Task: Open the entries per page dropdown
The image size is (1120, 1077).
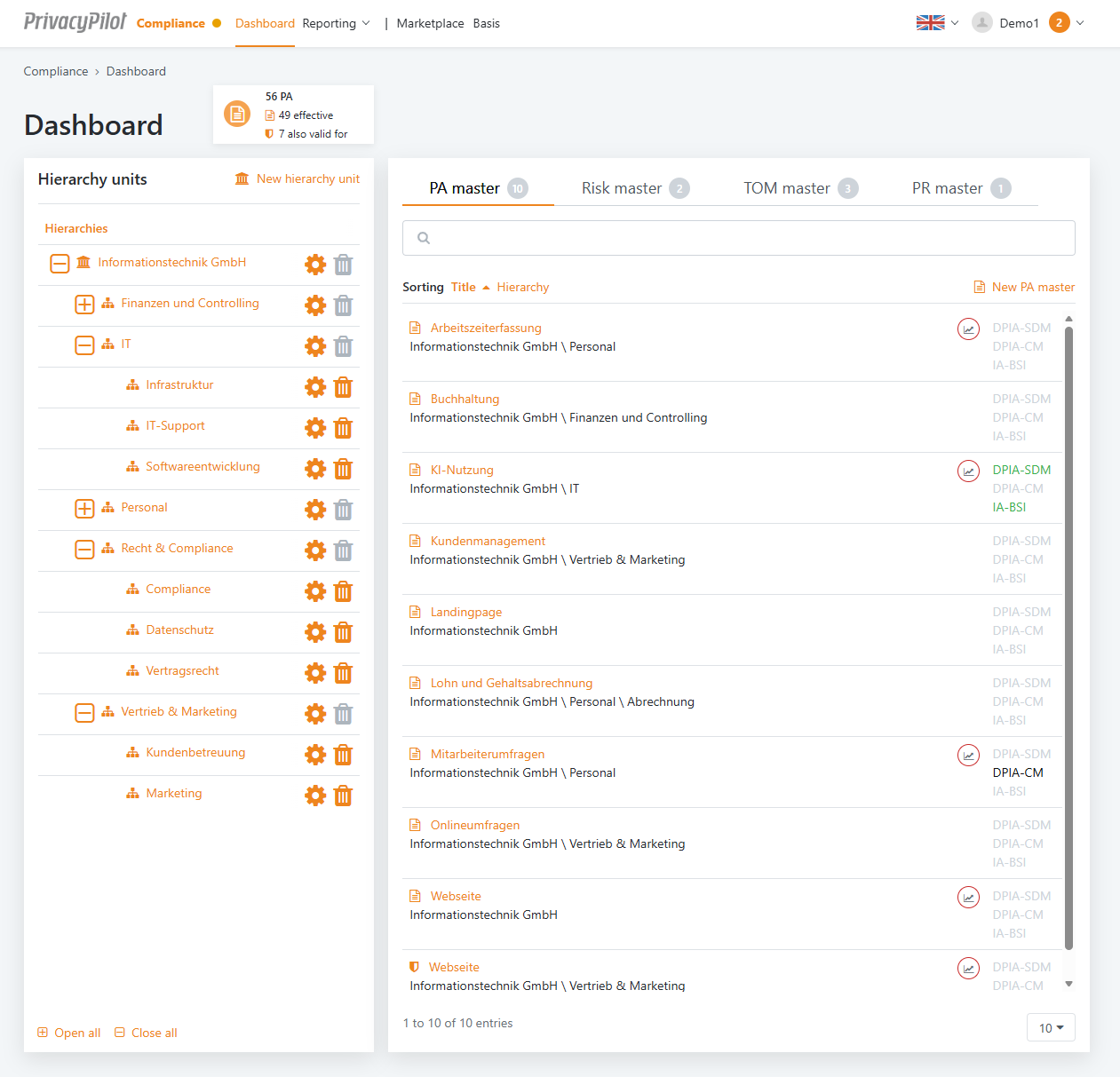Action: tap(1051, 1027)
